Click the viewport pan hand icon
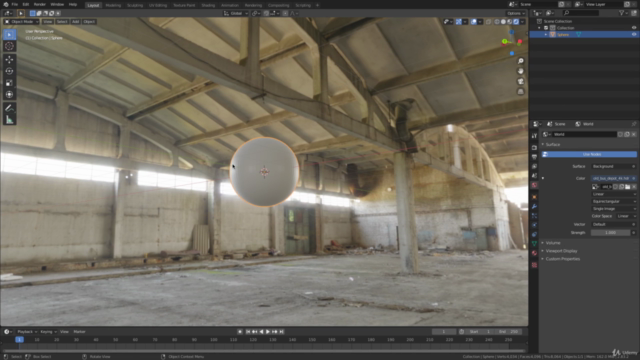 tap(521, 71)
